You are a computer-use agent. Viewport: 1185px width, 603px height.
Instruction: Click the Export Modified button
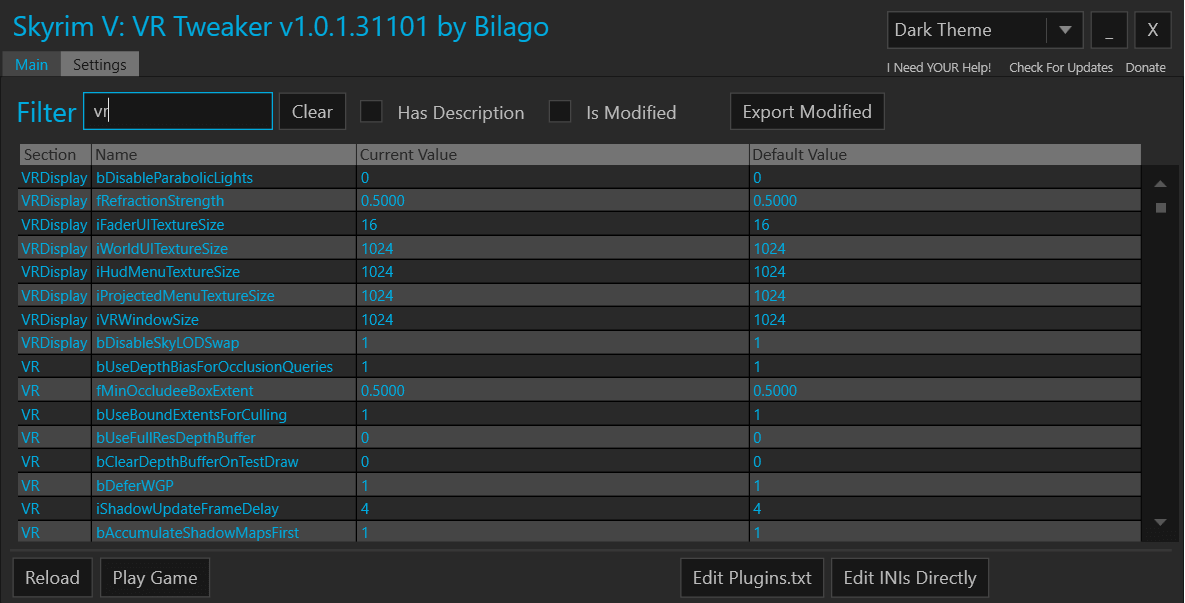(x=807, y=112)
